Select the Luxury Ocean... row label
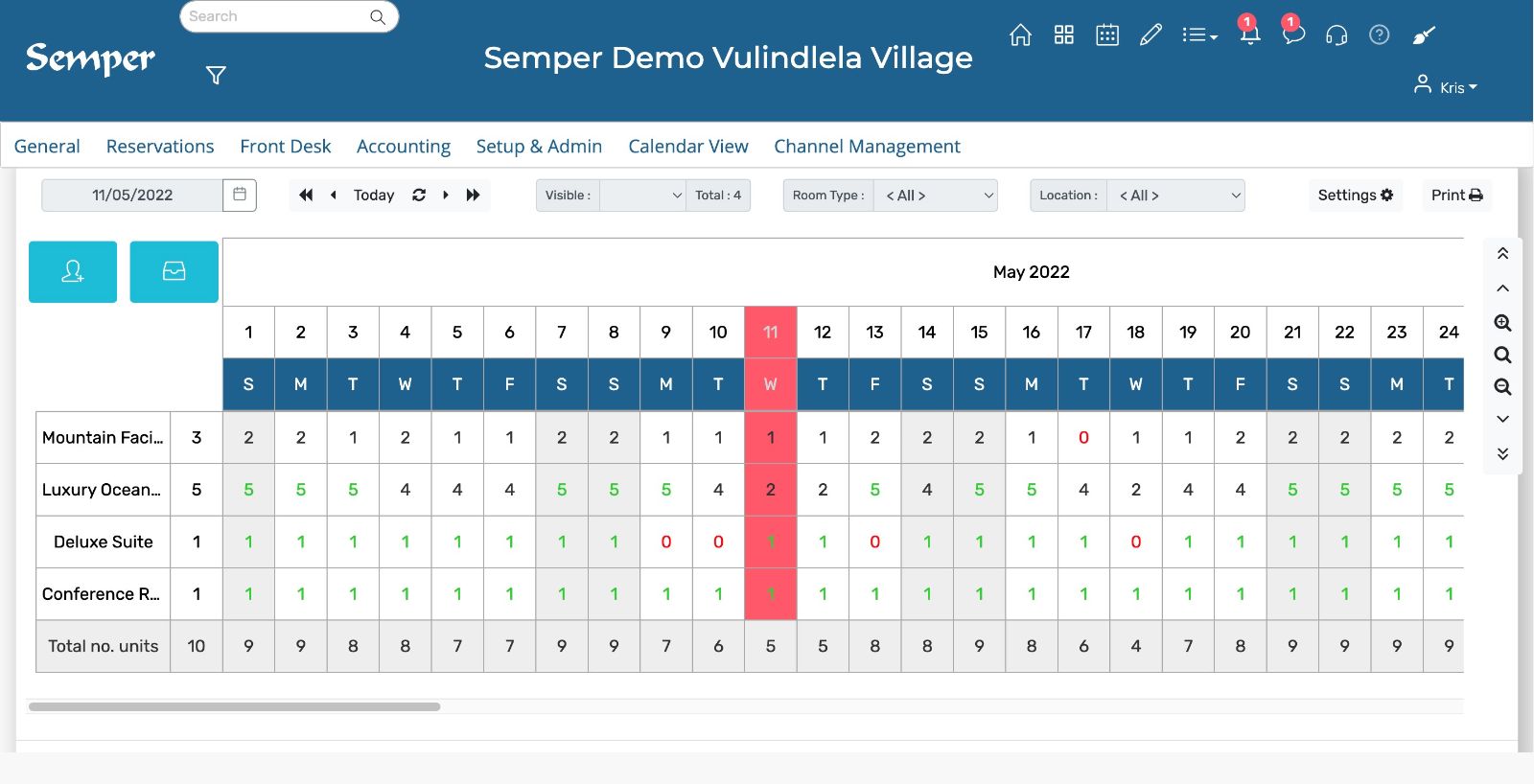 (103, 490)
